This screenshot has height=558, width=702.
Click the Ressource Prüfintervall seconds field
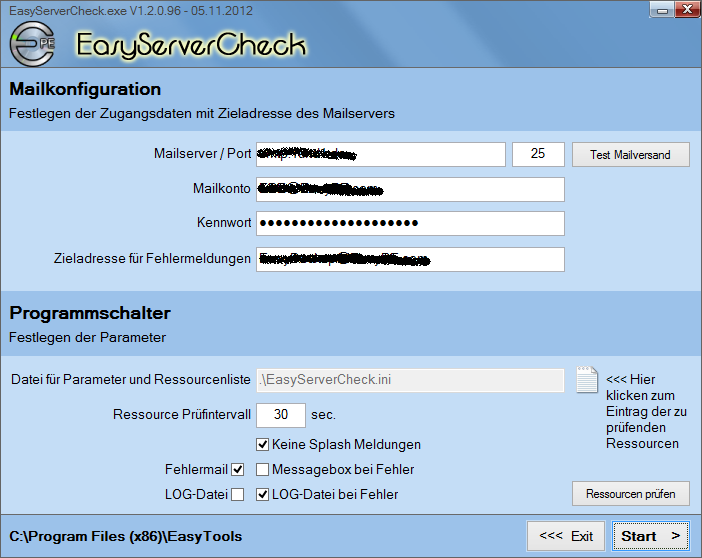tap(281, 414)
